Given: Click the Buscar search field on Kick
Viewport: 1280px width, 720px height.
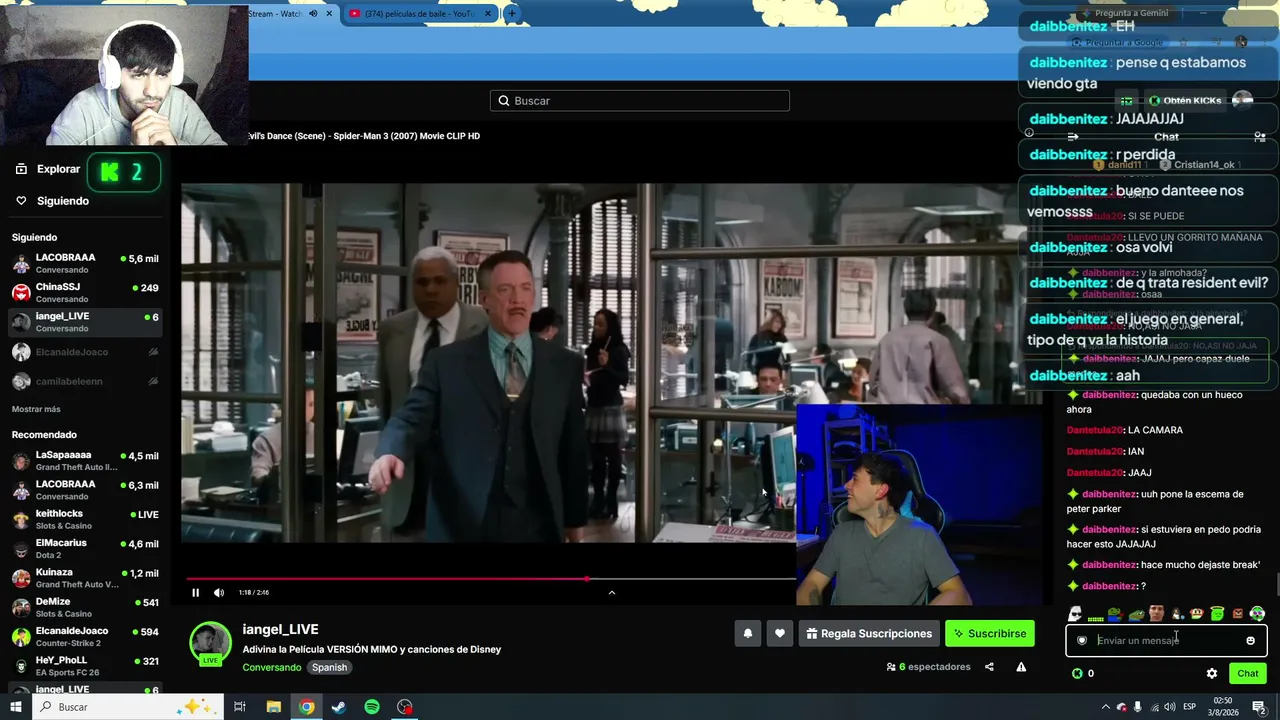Looking at the screenshot, I should (x=640, y=101).
